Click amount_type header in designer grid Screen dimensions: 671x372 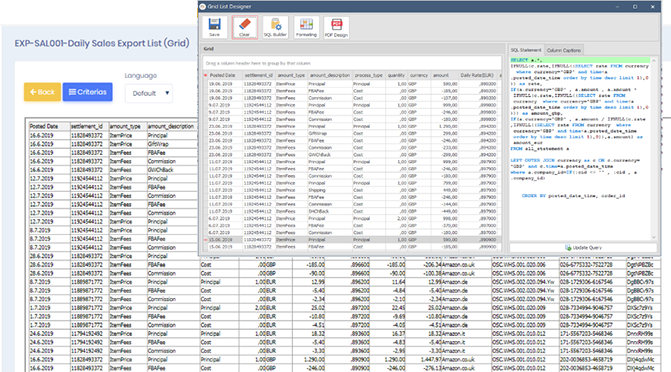291,75
